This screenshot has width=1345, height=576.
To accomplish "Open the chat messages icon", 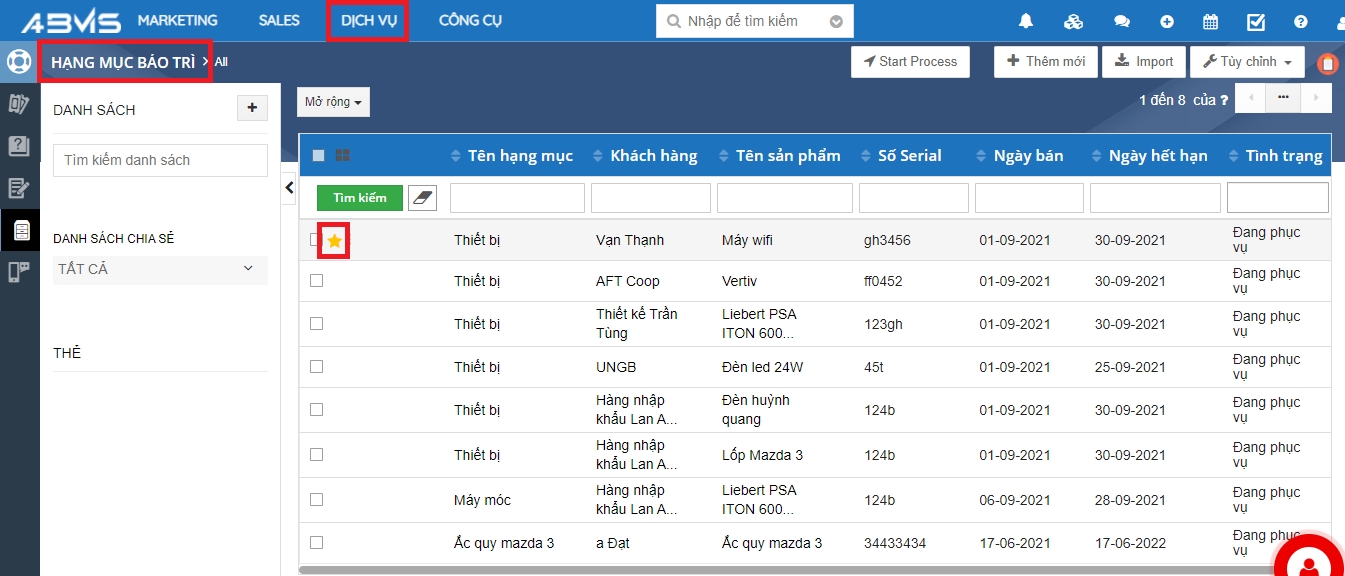I will [1122, 21].
